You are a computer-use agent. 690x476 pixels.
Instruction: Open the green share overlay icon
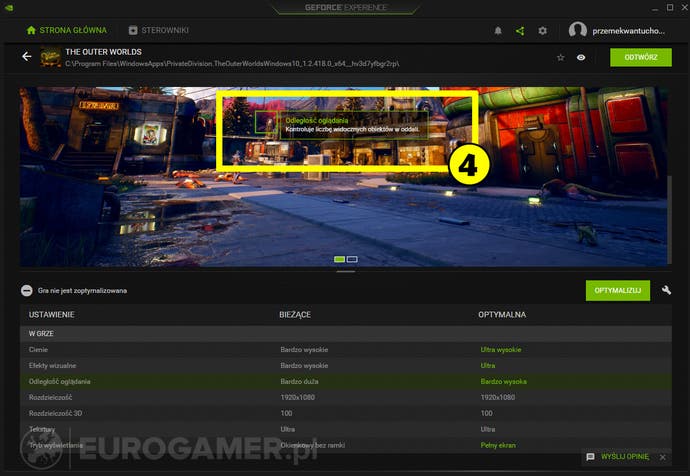(520, 31)
